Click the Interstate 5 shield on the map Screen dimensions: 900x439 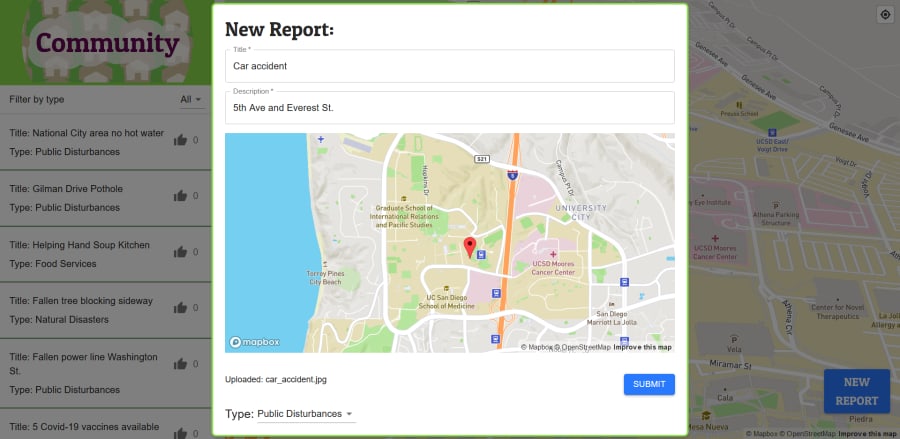tap(513, 175)
